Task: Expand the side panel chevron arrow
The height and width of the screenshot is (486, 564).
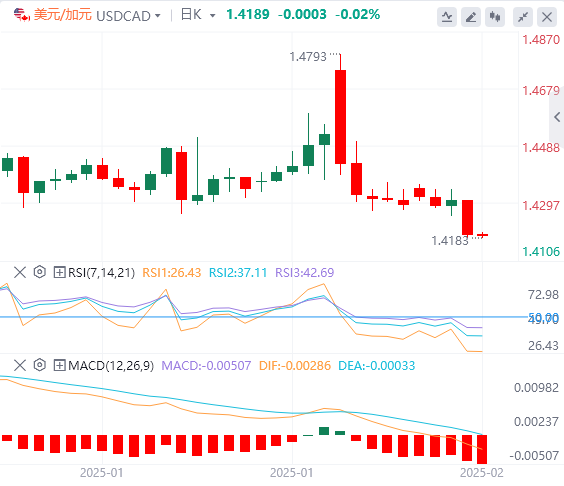Action: (557, 117)
